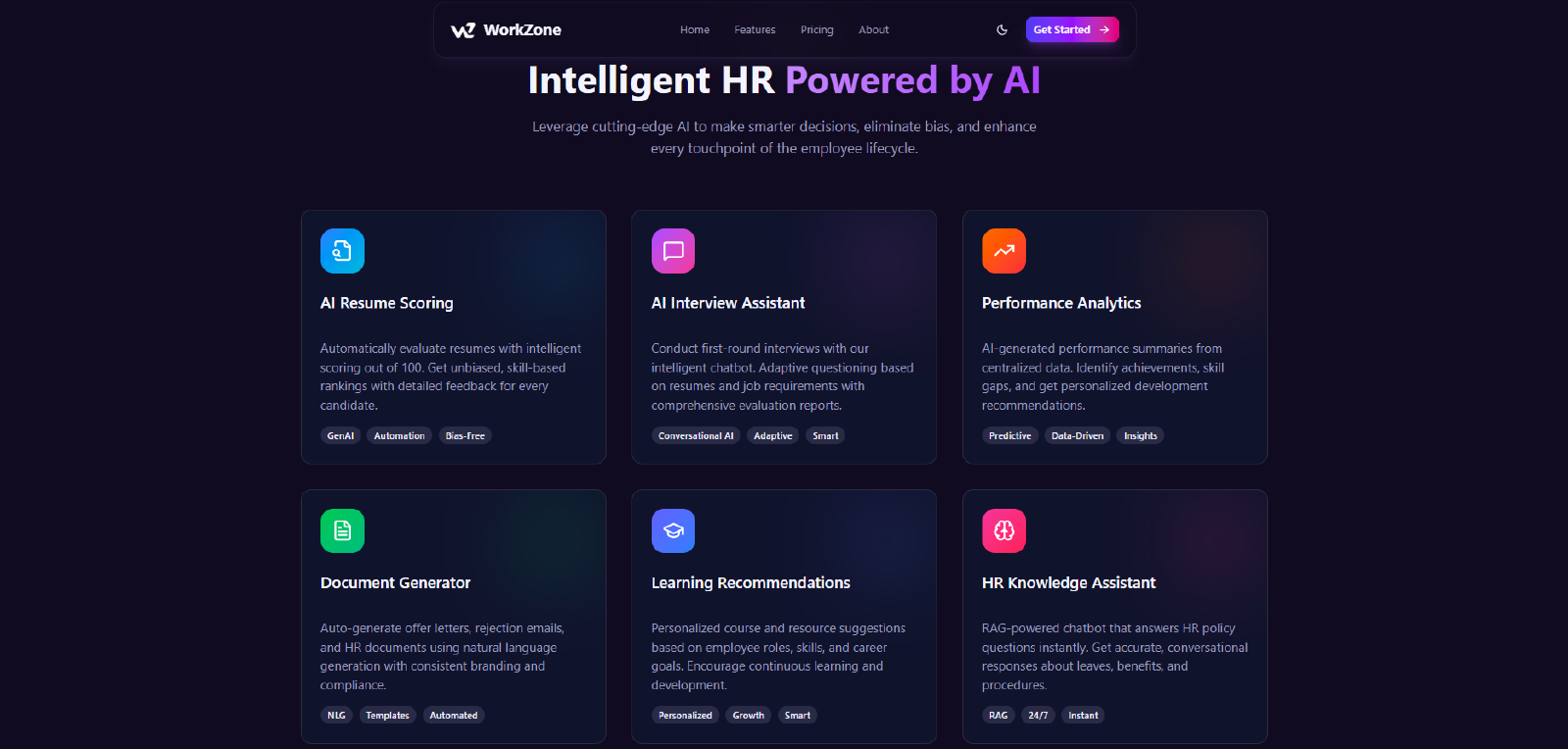
Task: Navigate to About in navbar
Action: click(x=873, y=30)
